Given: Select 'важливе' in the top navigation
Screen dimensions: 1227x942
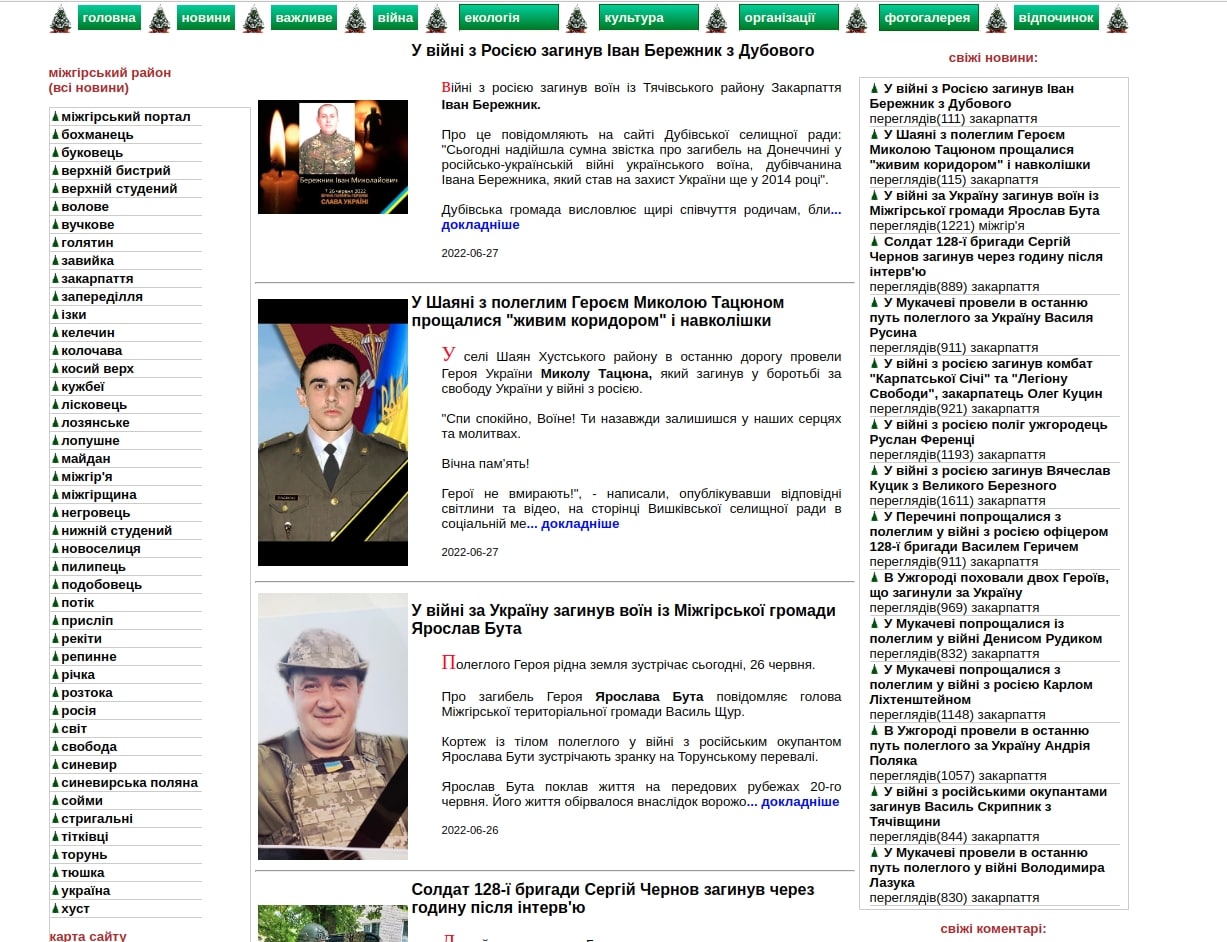Looking at the screenshot, I should pos(303,18).
